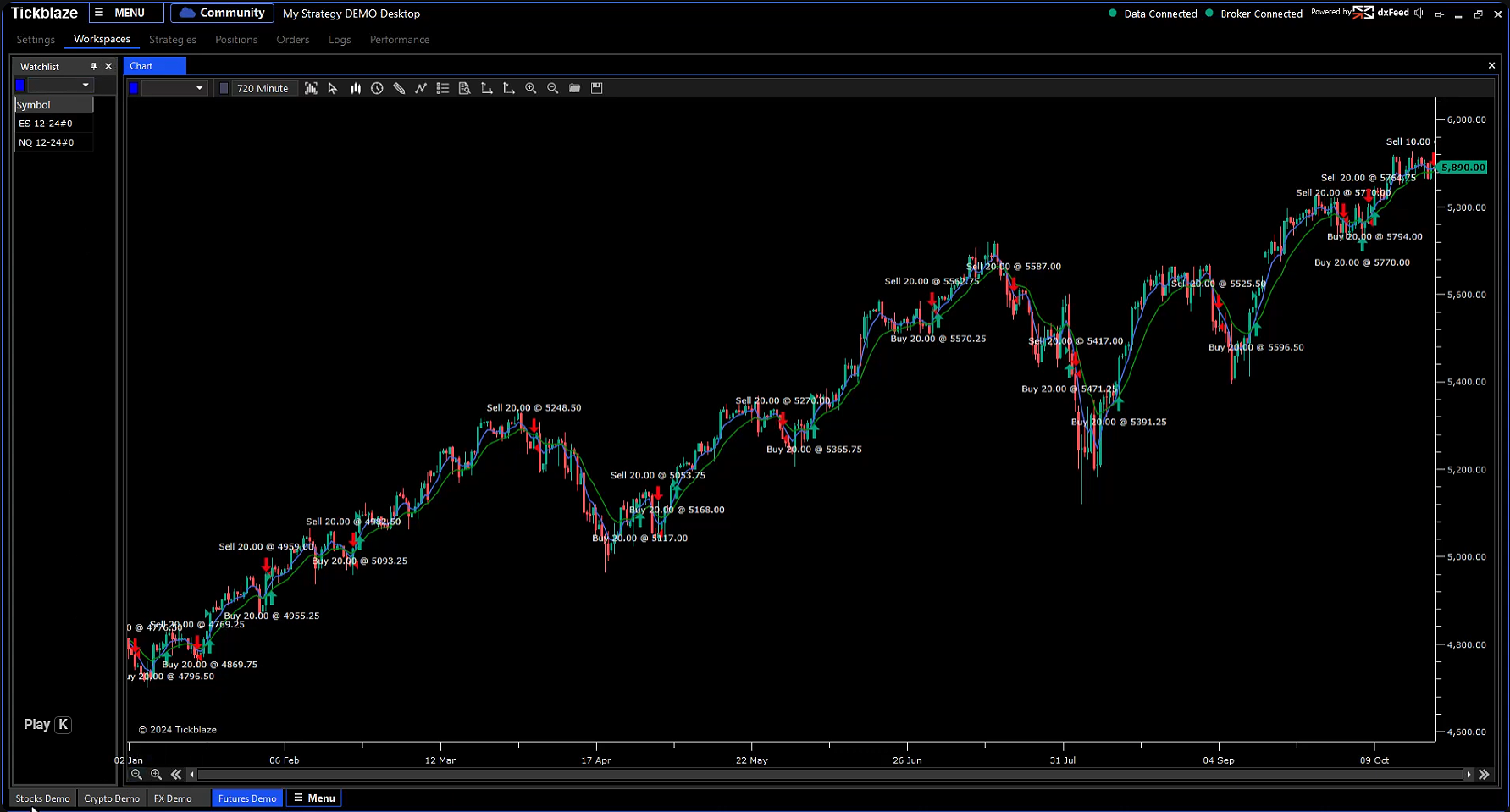Open chart template with the folder icon

coord(575,88)
